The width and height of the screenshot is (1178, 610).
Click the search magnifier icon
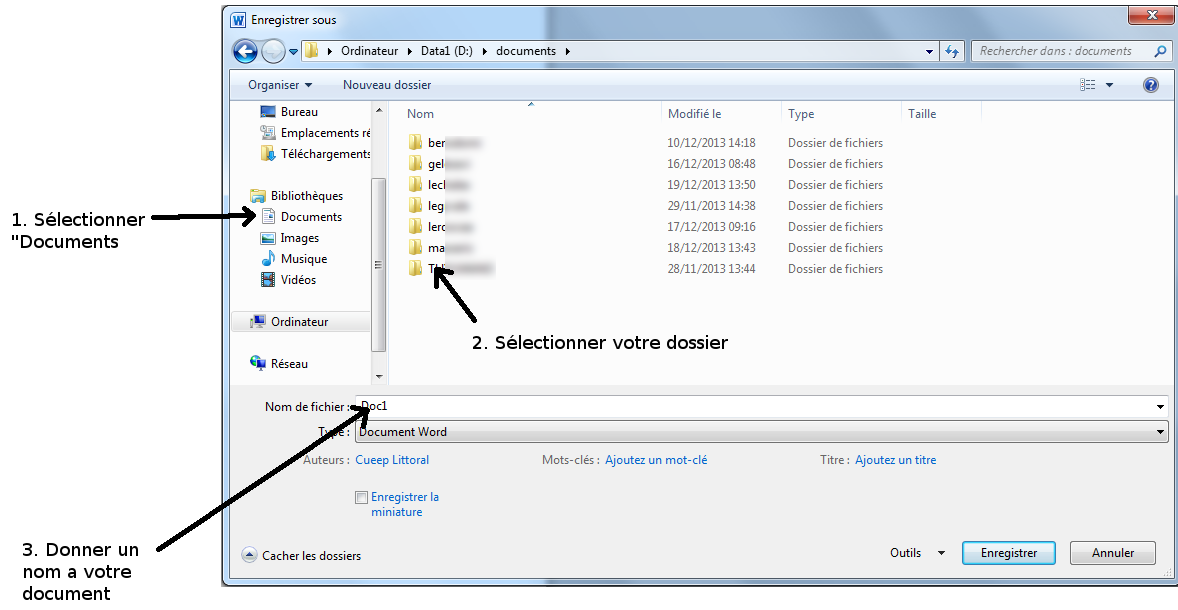click(1160, 51)
